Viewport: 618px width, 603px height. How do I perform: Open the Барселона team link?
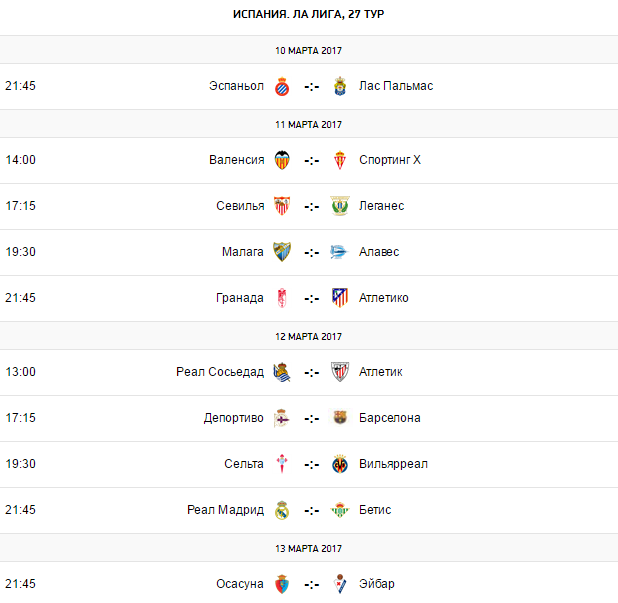tap(390, 418)
